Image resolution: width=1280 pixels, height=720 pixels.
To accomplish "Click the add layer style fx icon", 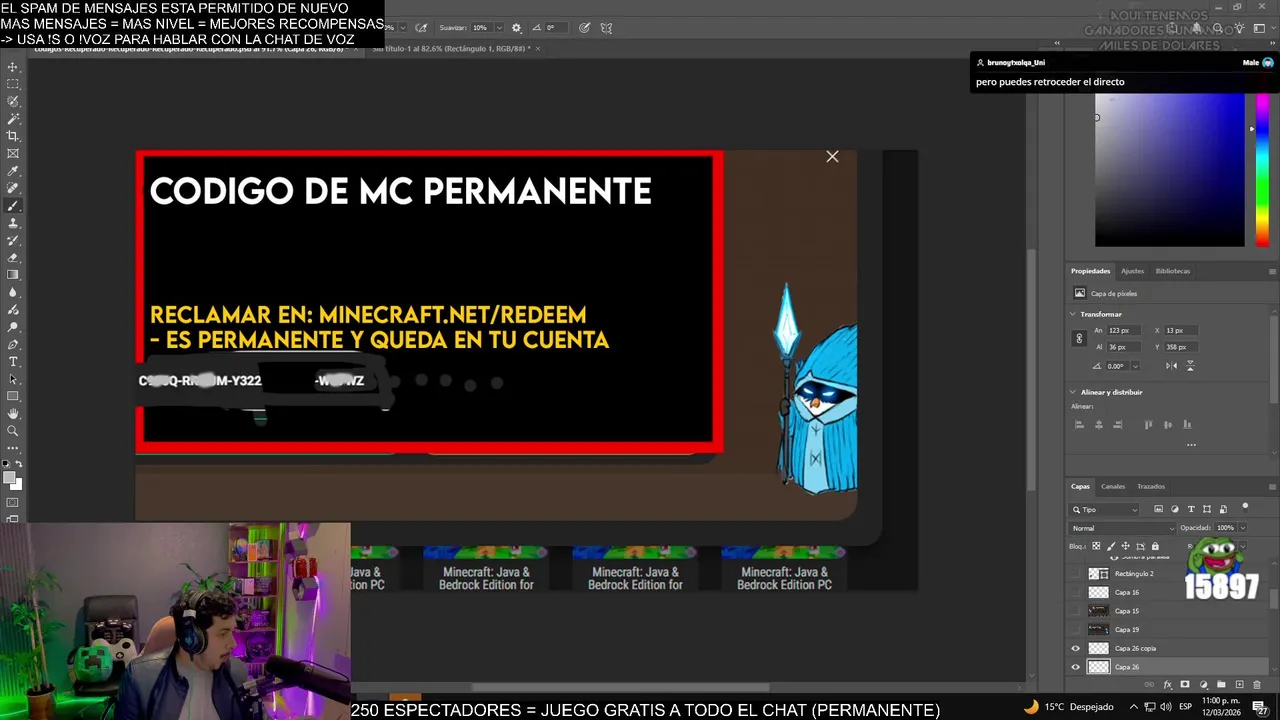I will coord(1167,684).
